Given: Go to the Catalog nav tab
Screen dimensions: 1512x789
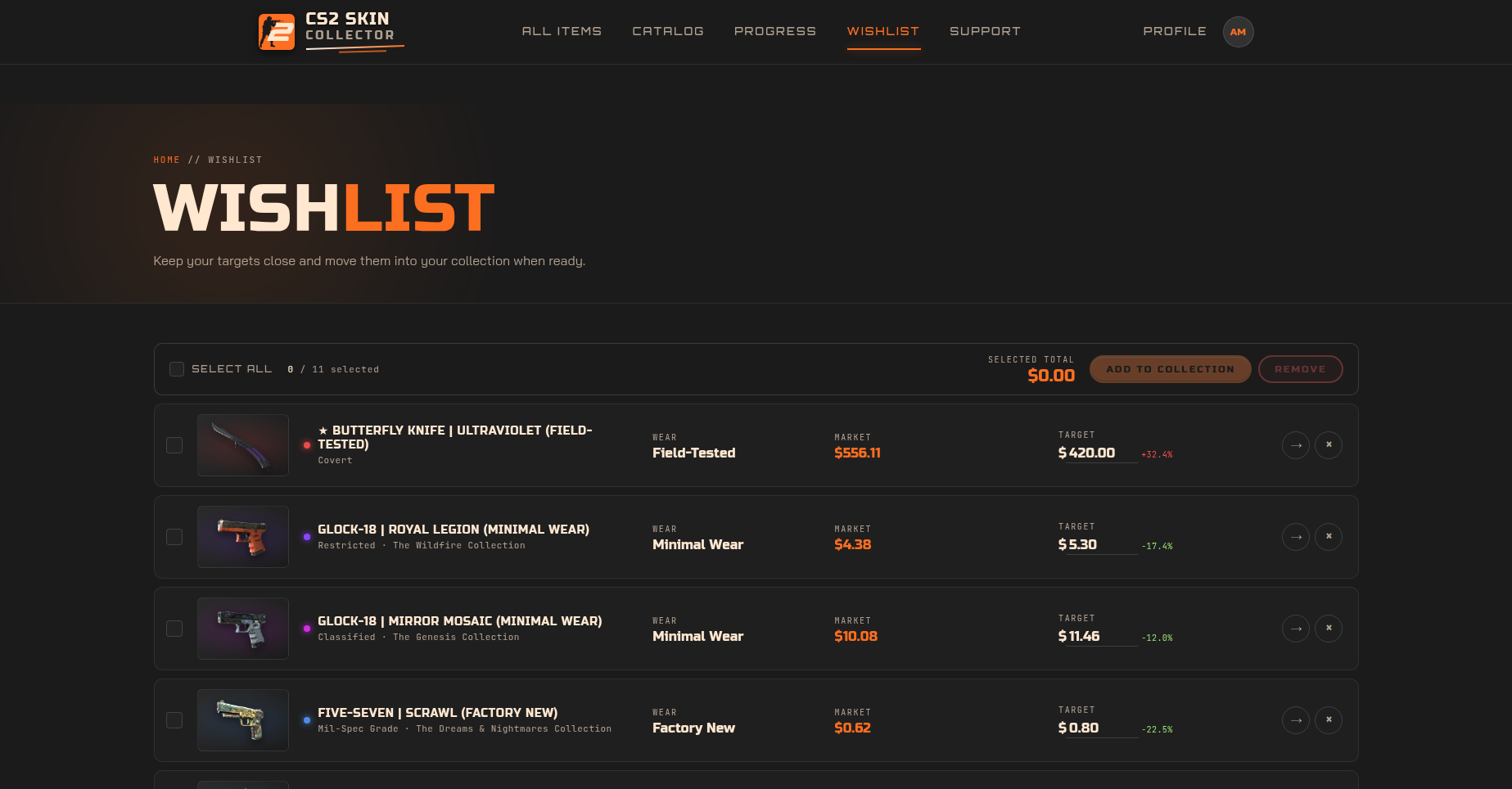Looking at the screenshot, I should 668,31.
